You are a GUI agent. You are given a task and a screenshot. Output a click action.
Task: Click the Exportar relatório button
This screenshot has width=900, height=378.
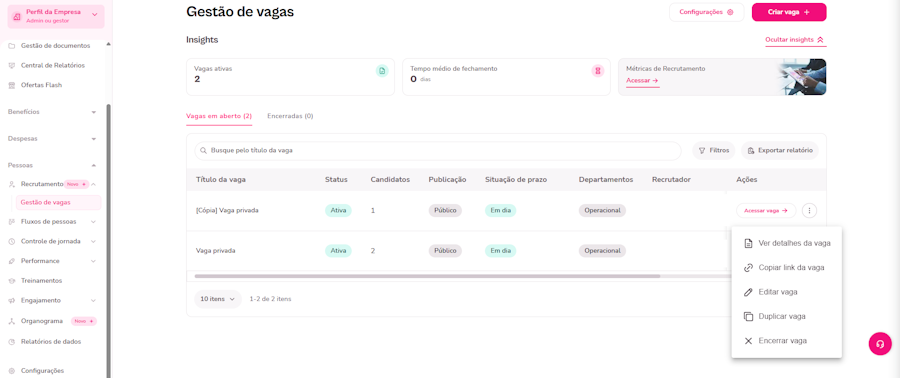[x=780, y=150]
